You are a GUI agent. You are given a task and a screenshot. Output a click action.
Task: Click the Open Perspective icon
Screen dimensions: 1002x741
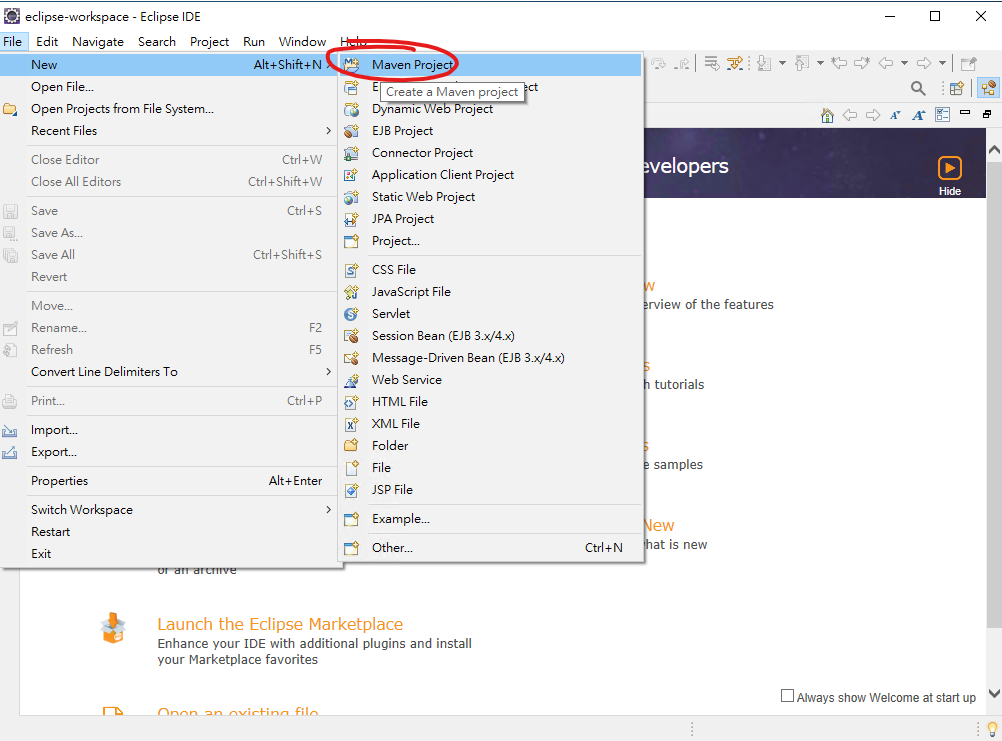point(957,88)
